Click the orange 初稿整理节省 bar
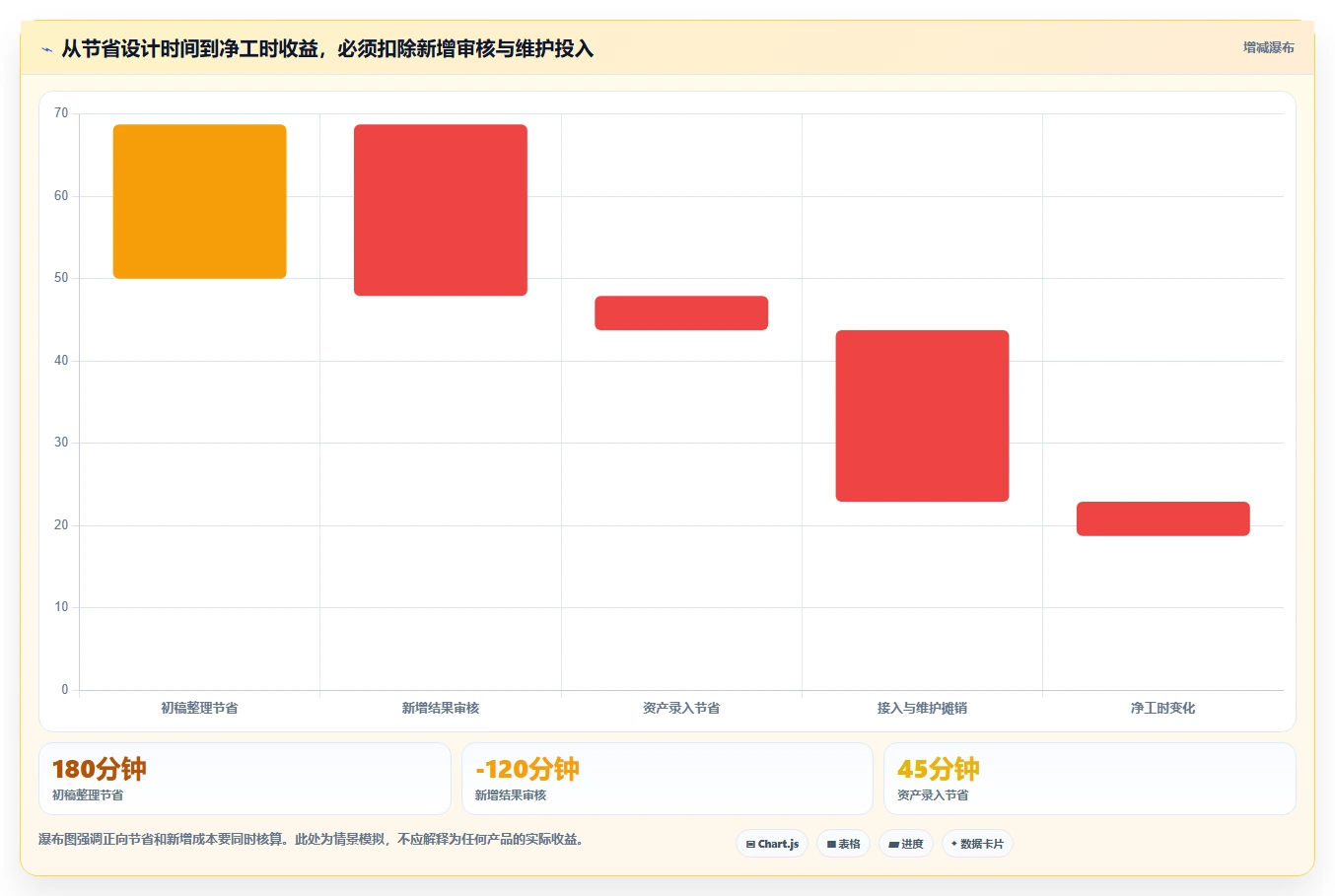1335x896 pixels. pyautogui.click(x=200, y=201)
